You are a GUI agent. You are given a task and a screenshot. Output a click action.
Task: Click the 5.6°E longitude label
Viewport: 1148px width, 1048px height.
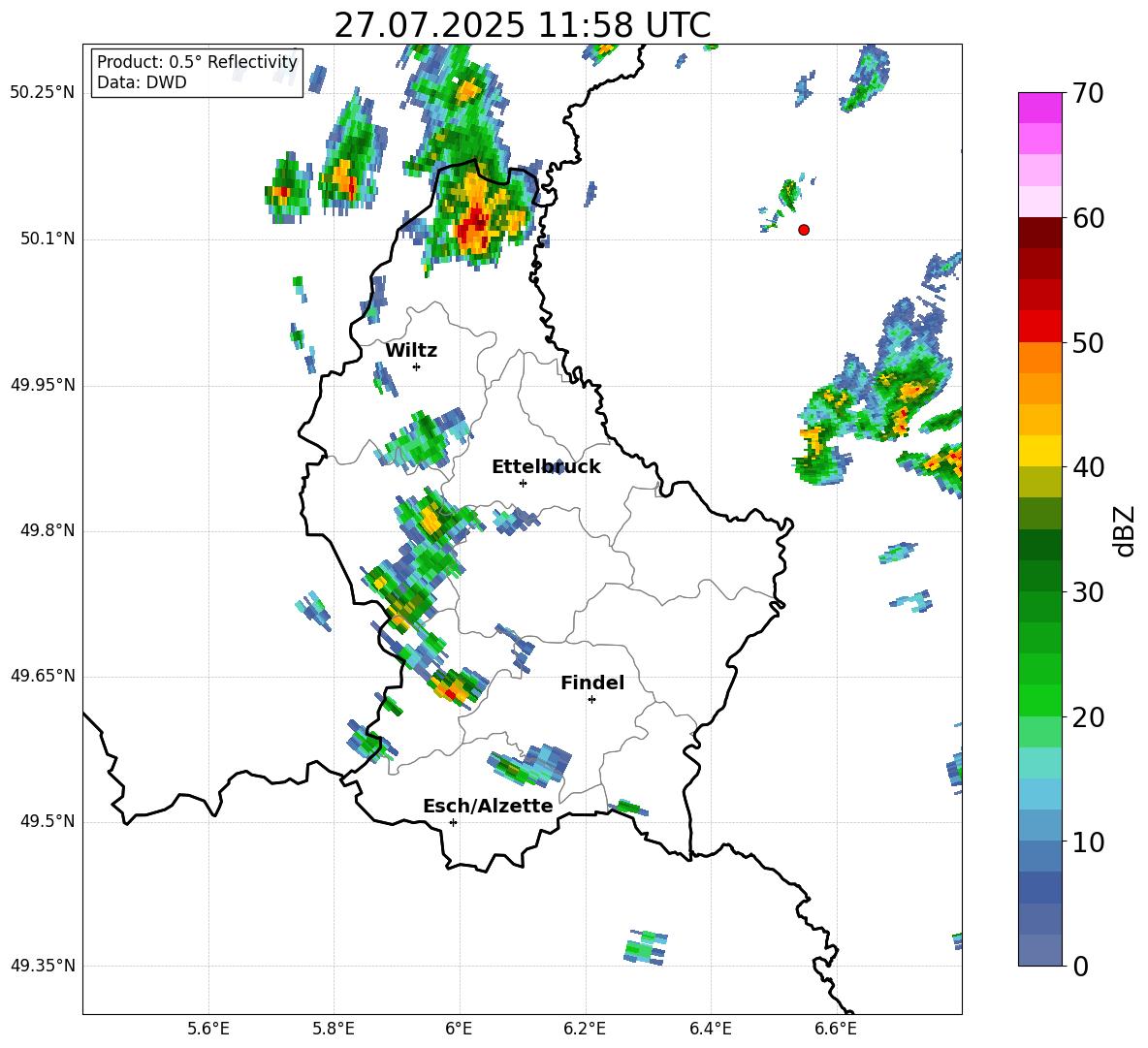[208, 1029]
